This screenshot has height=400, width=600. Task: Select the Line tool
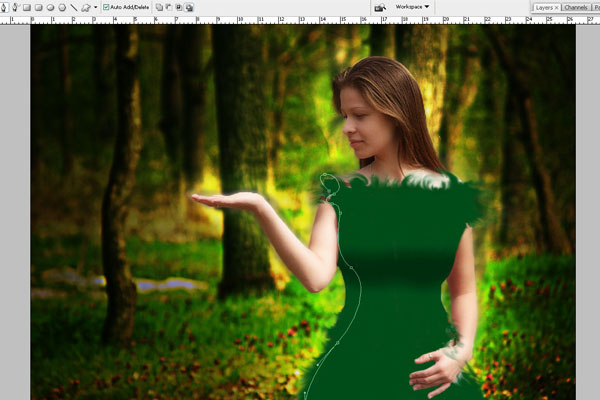pyautogui.click(x=73, y=7)
